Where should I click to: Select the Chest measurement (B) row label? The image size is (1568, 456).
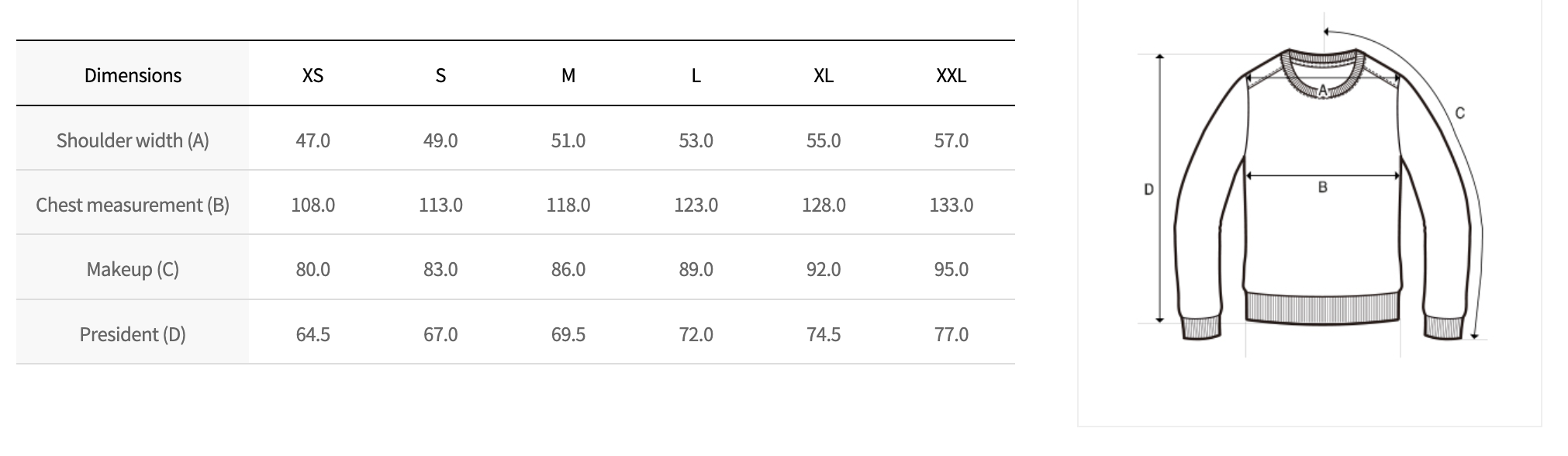[133, 205]
